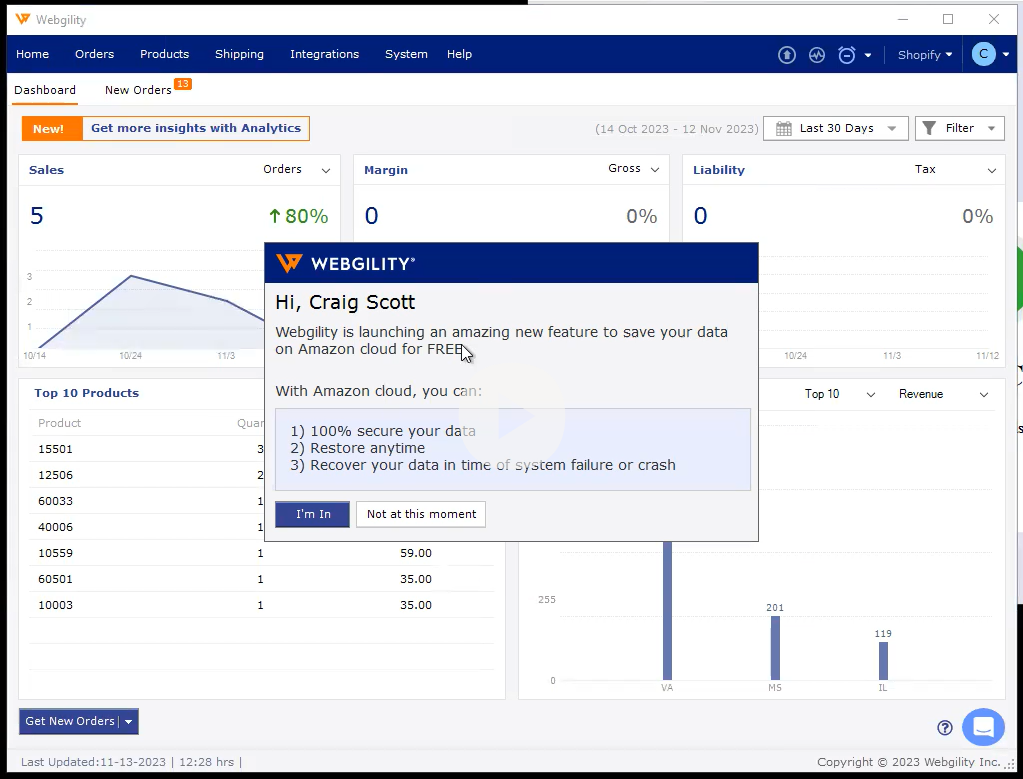Click the user avatar C icon

coord(983,54)
